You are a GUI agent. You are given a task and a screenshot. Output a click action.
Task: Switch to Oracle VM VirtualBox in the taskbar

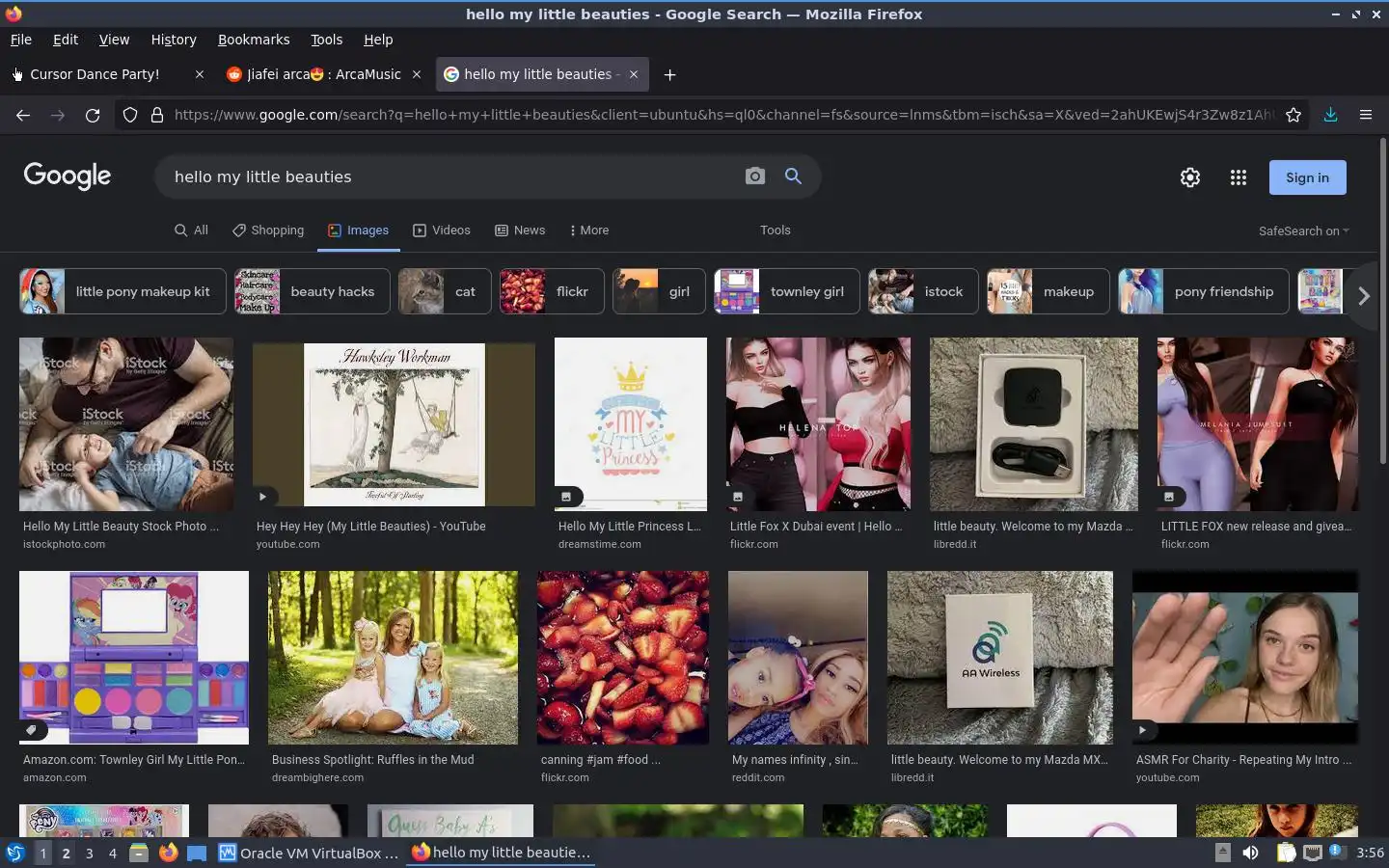pos(309,853)
